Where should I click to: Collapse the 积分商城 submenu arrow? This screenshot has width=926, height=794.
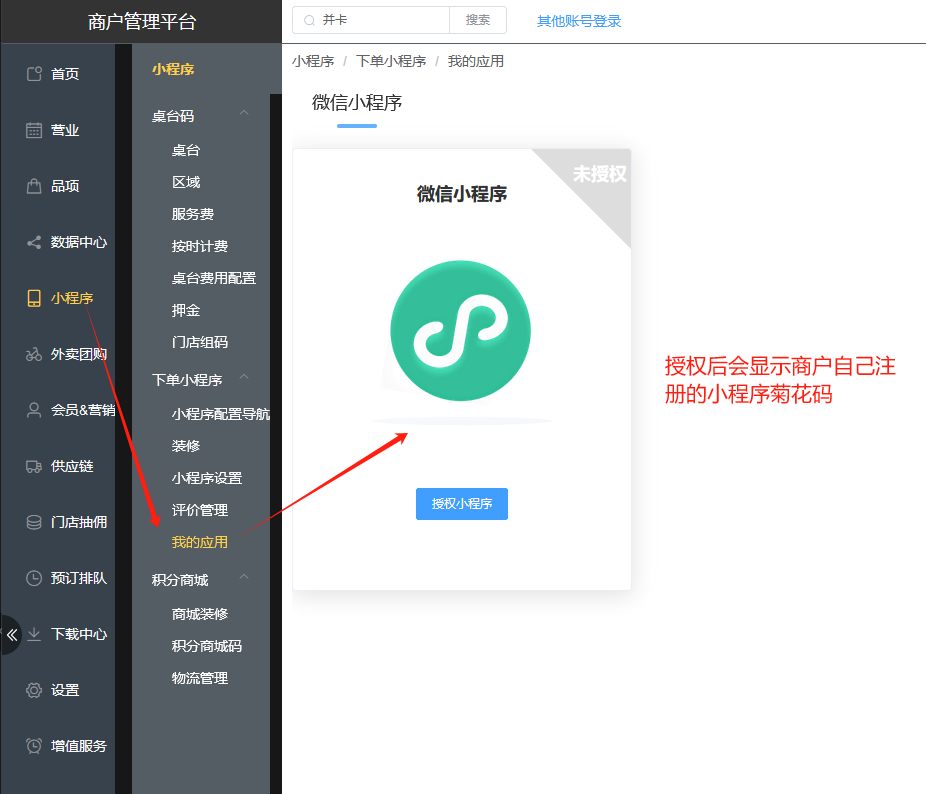(244, 577)
